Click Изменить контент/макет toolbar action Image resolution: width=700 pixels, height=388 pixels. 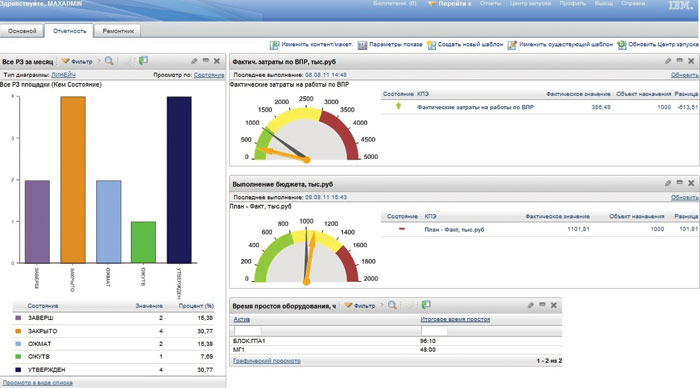[x=311, y=45]
